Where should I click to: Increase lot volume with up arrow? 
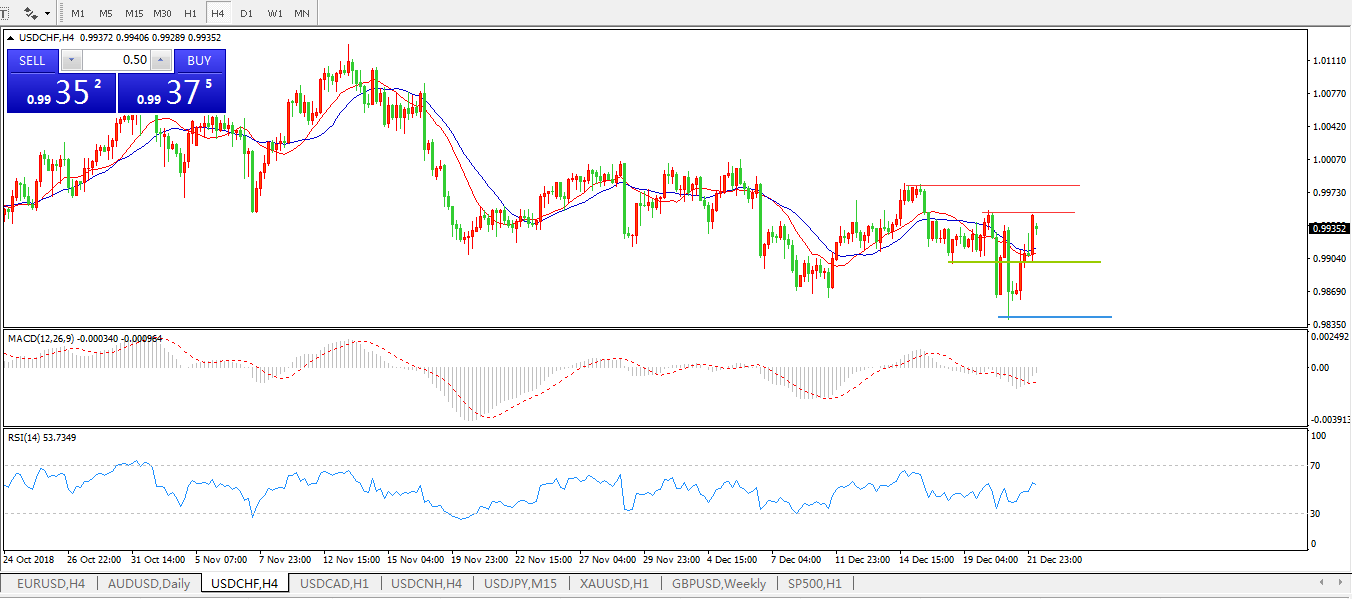pos(160,60)
